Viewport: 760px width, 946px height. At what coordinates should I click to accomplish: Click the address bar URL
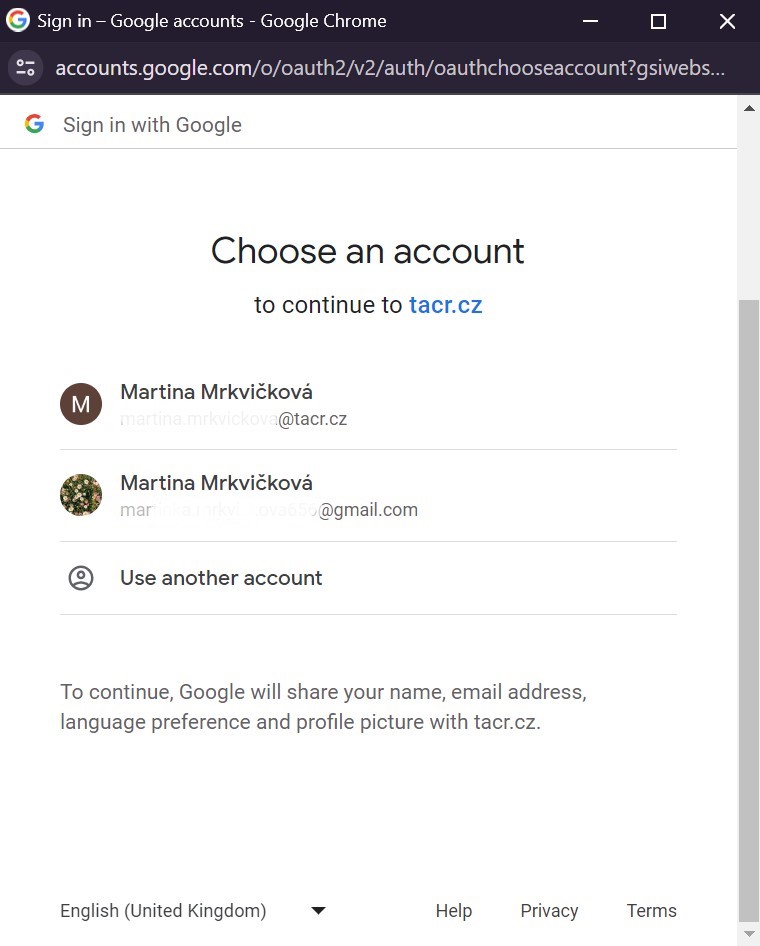pyautogui.click(x=390, y=68)
